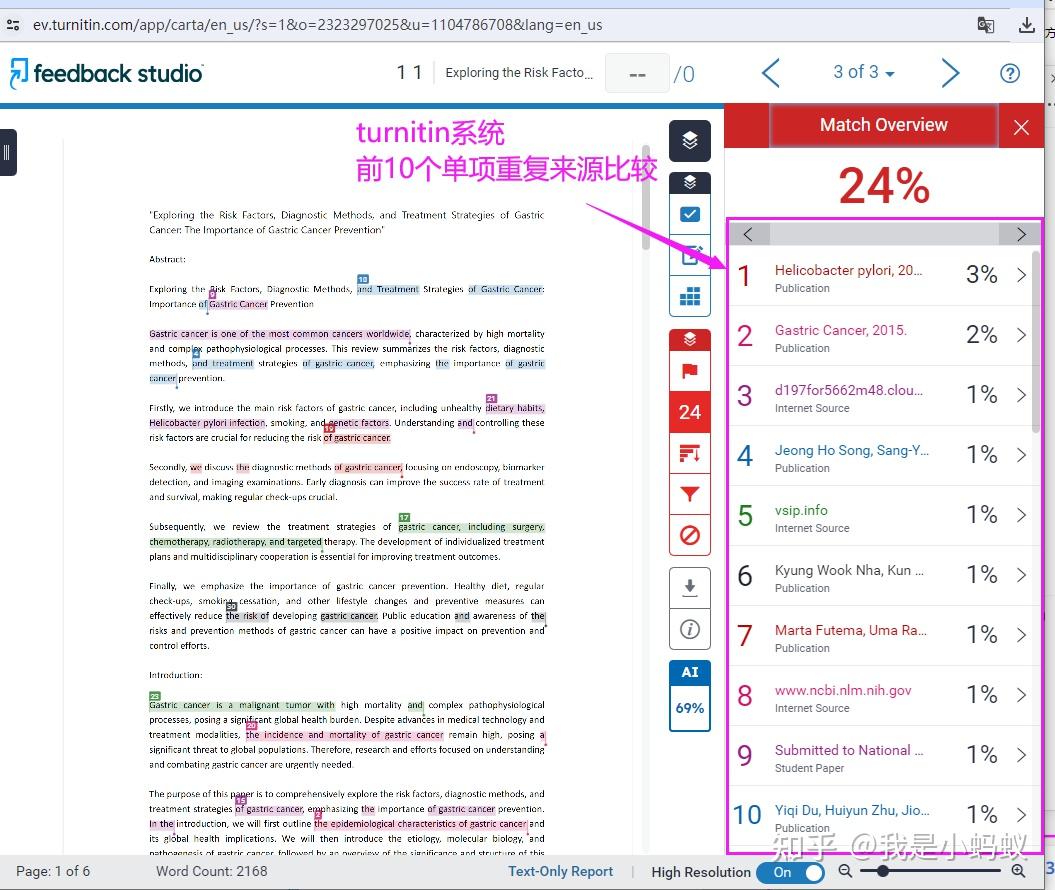1055x890 pixels.
Task: Download the Similarity Report
Action: click(689, 587)
